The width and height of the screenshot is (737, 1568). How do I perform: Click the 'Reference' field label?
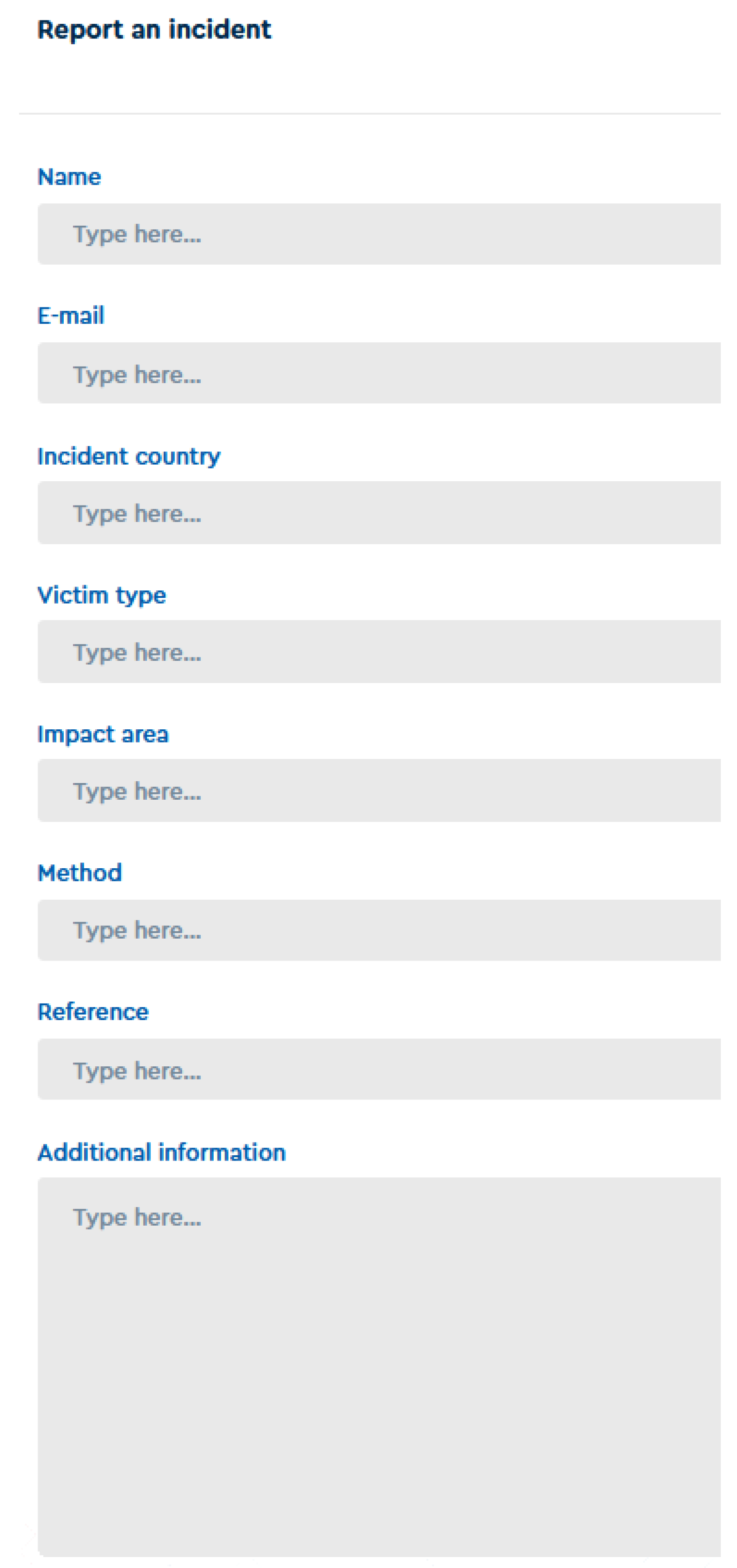(x=93, y=1012)
